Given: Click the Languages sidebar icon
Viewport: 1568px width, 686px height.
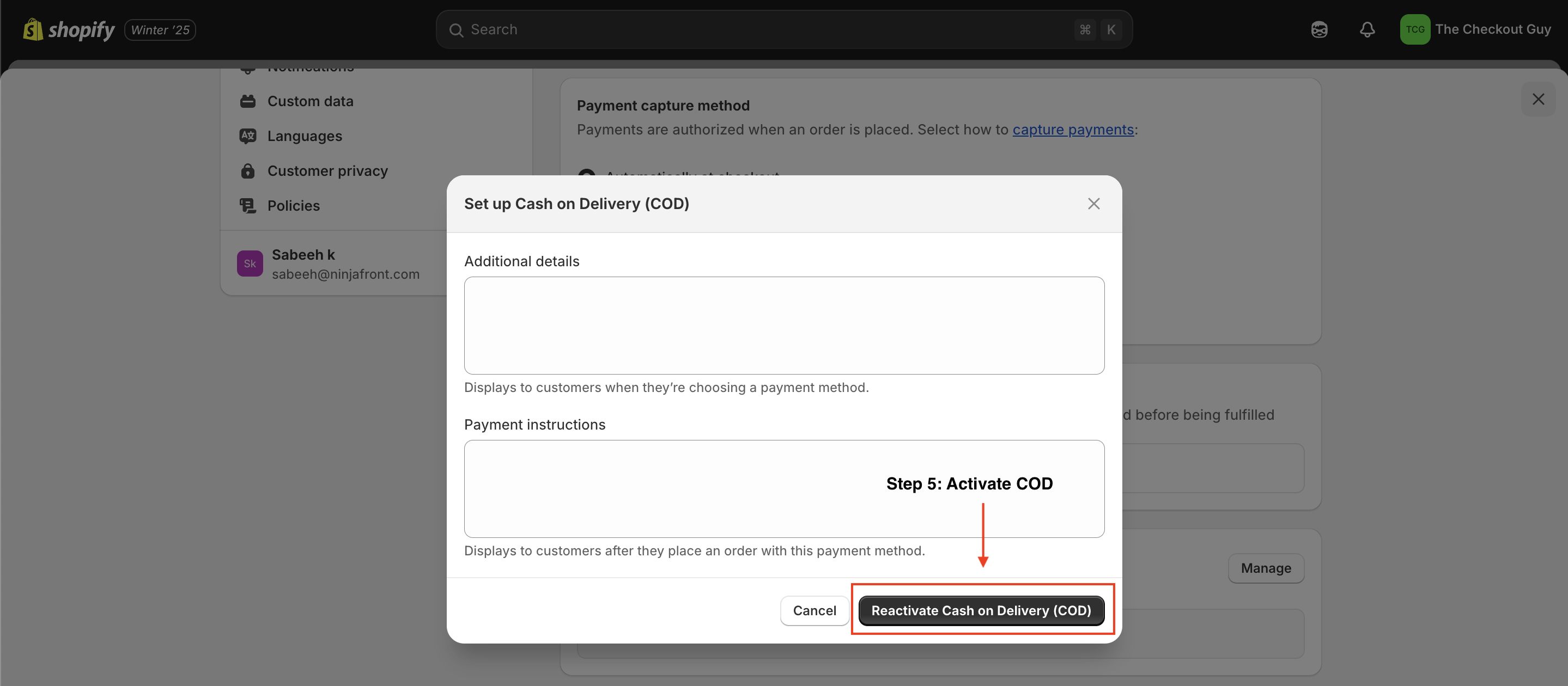Looking at the screenshot, I should (248, 136).
